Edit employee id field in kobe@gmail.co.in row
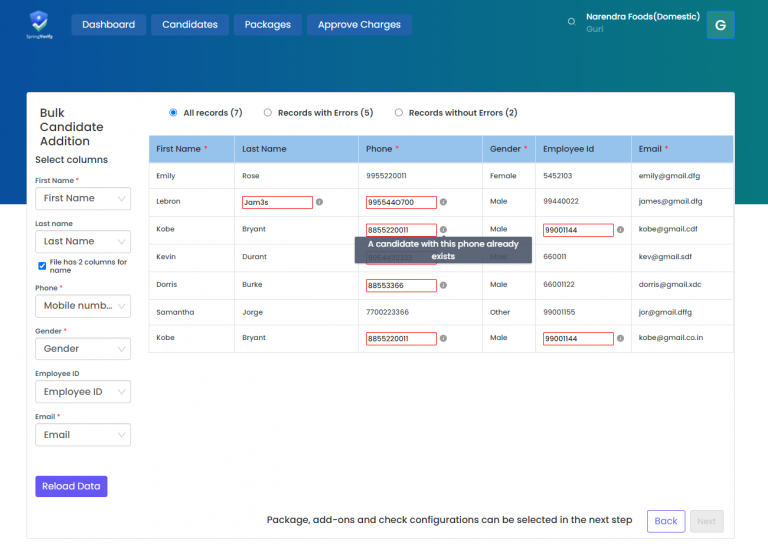Screen dimensions: 768x549 tap(578, 339)
